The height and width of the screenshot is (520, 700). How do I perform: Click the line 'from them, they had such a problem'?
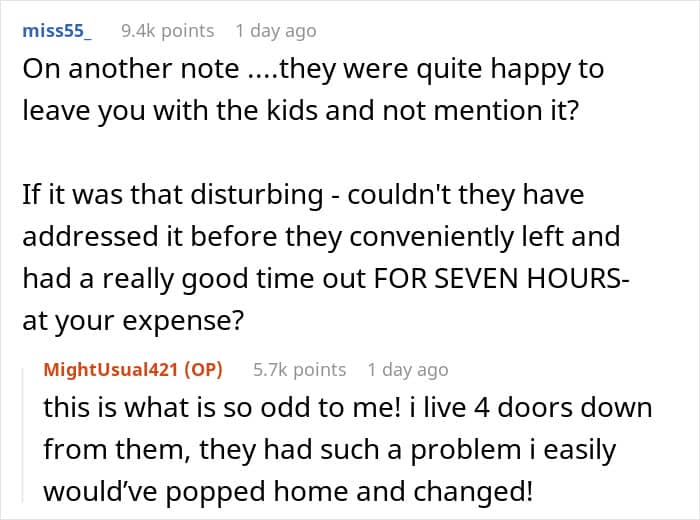point(329,450)
